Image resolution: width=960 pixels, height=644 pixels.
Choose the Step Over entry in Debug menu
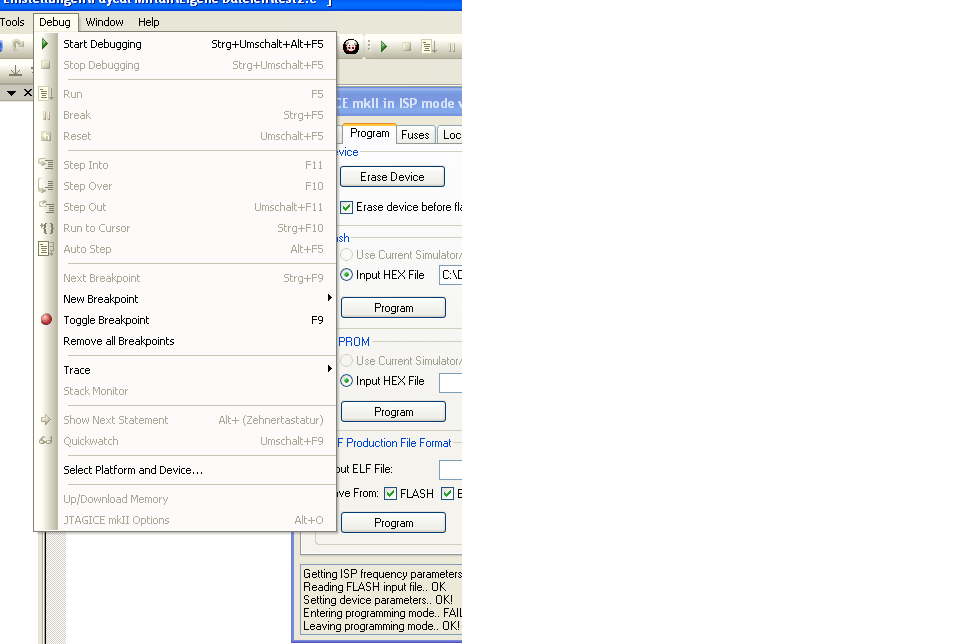pyautogui.click(x=185, y=186)
